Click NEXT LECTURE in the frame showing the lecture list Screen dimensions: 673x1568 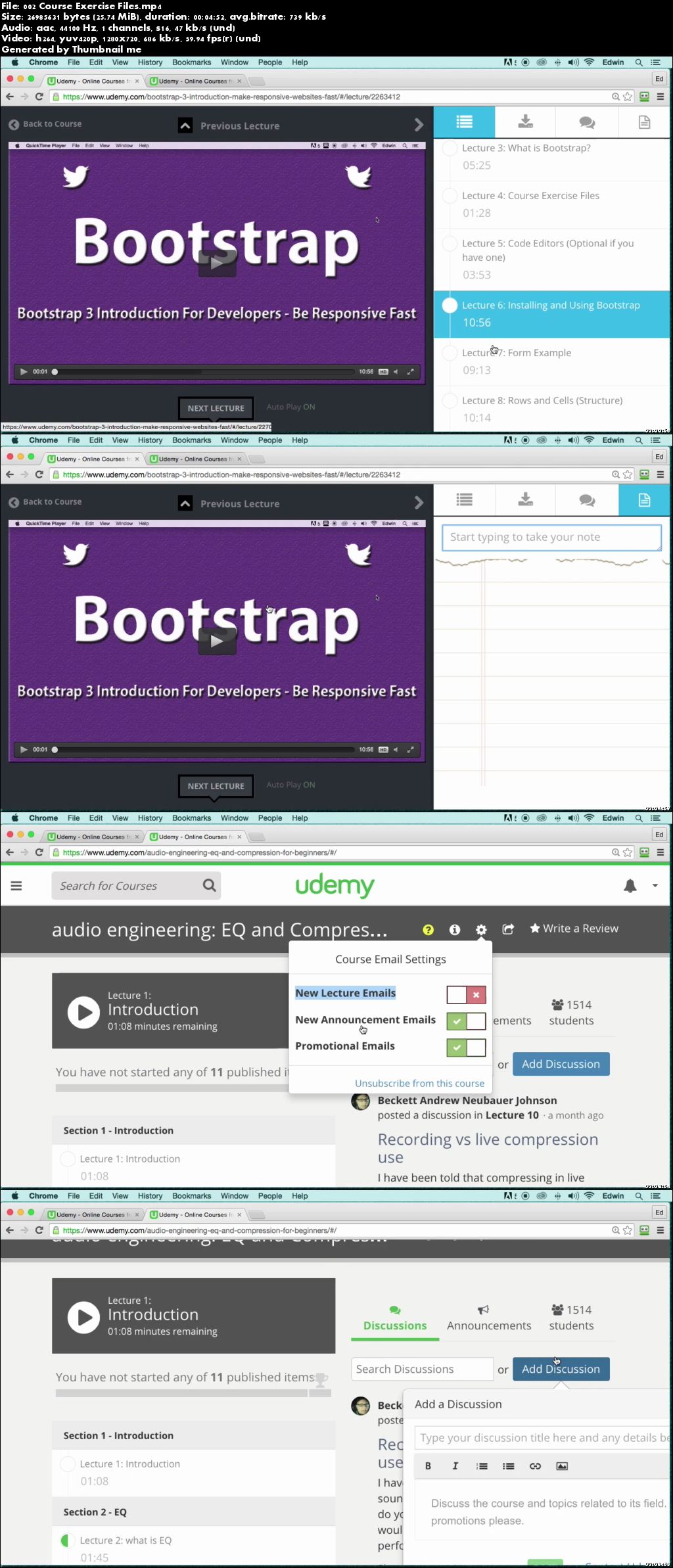tap(216, 408)
